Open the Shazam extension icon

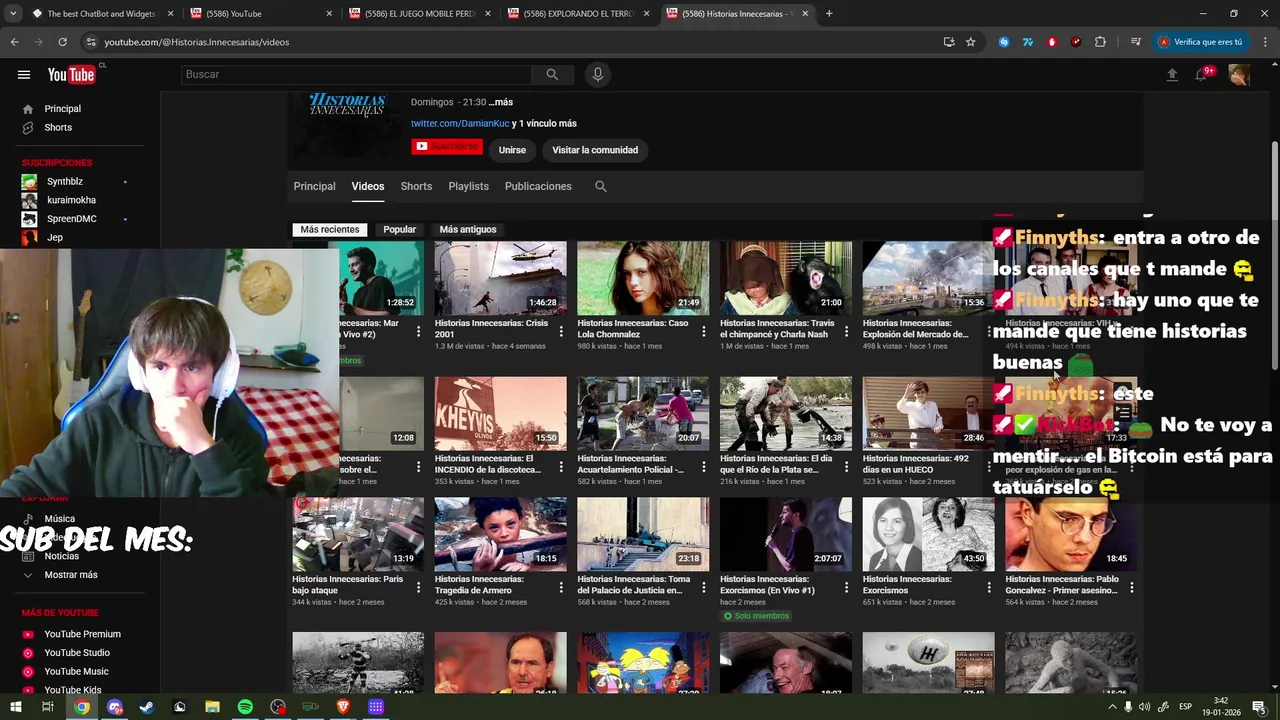1004,42
